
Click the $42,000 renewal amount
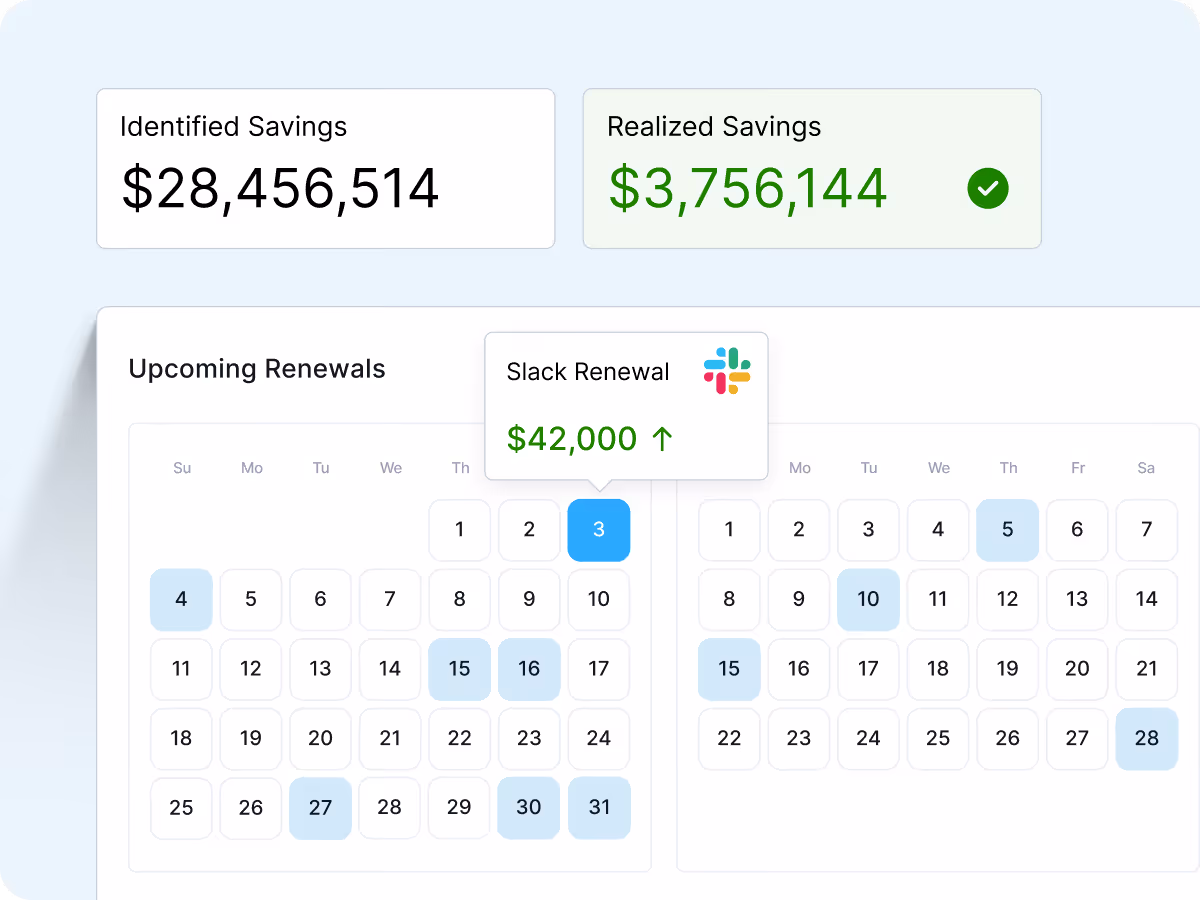click(x=572, y=438)
